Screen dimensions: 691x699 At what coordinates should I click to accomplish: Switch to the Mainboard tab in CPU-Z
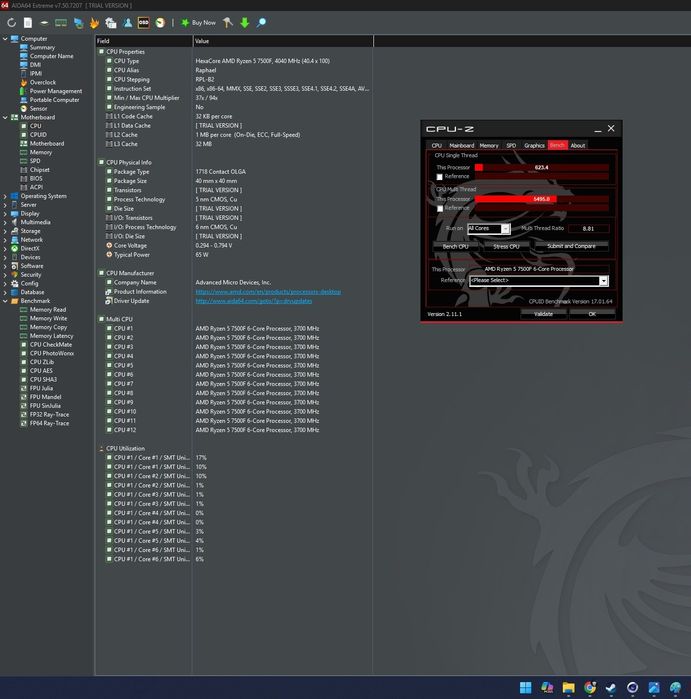point(462,145)
